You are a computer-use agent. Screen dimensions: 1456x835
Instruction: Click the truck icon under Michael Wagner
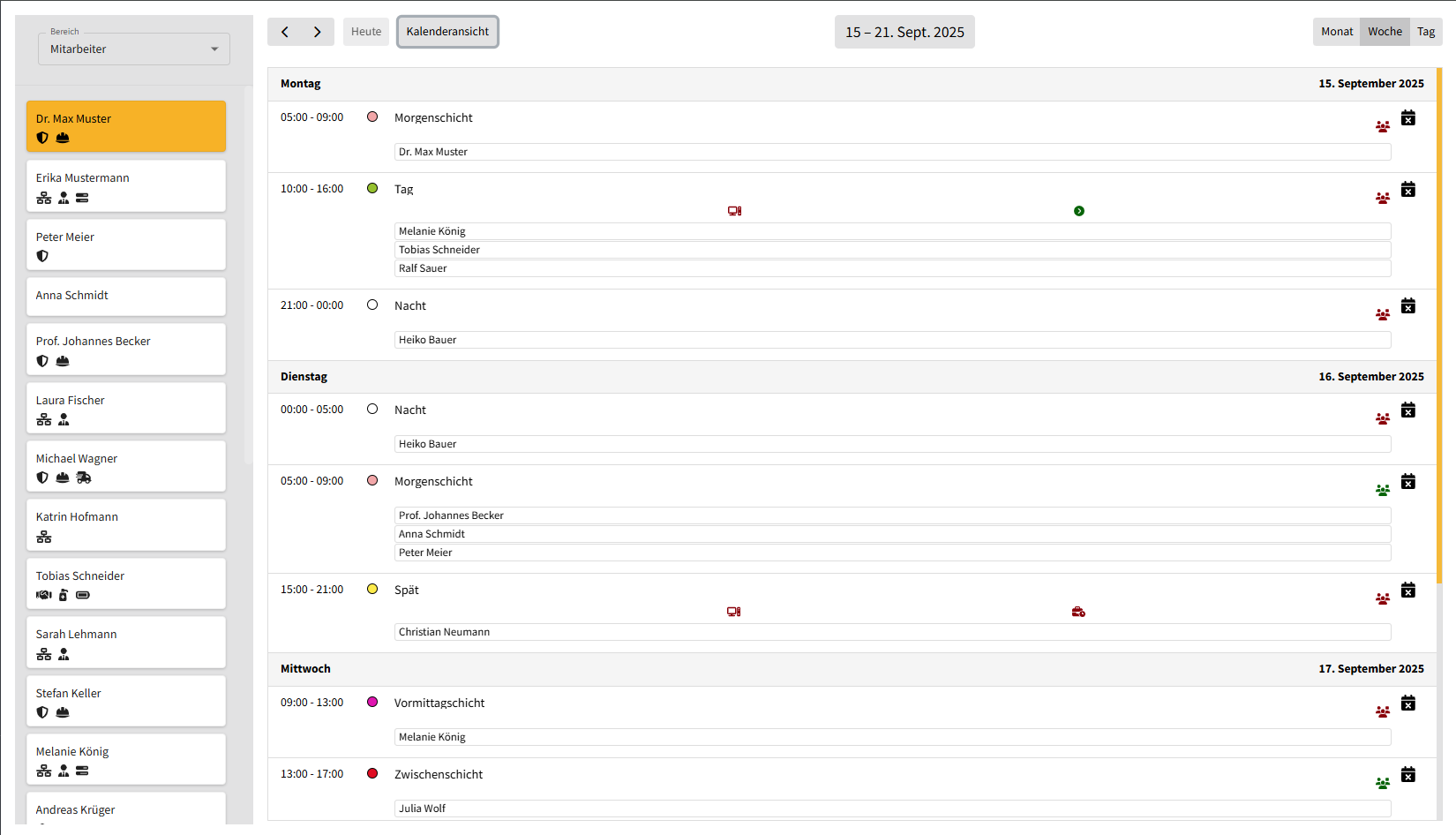[84, 478]
